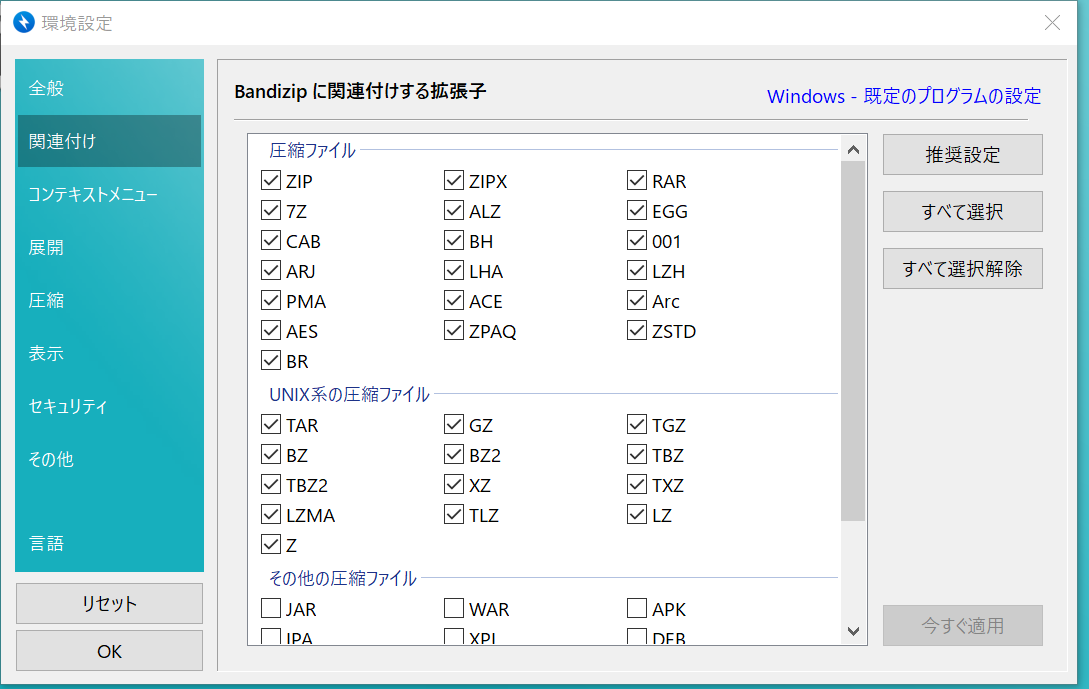Enable the APK checkbox
The image size is (1089, 689).
pos(637,608)
